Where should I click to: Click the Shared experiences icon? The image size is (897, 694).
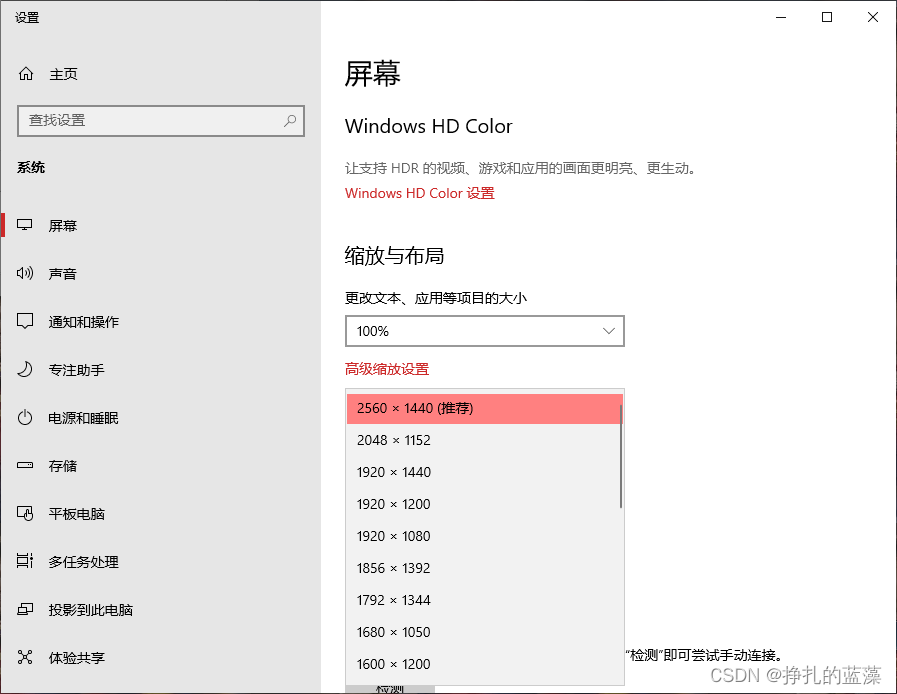coord(25,657)
